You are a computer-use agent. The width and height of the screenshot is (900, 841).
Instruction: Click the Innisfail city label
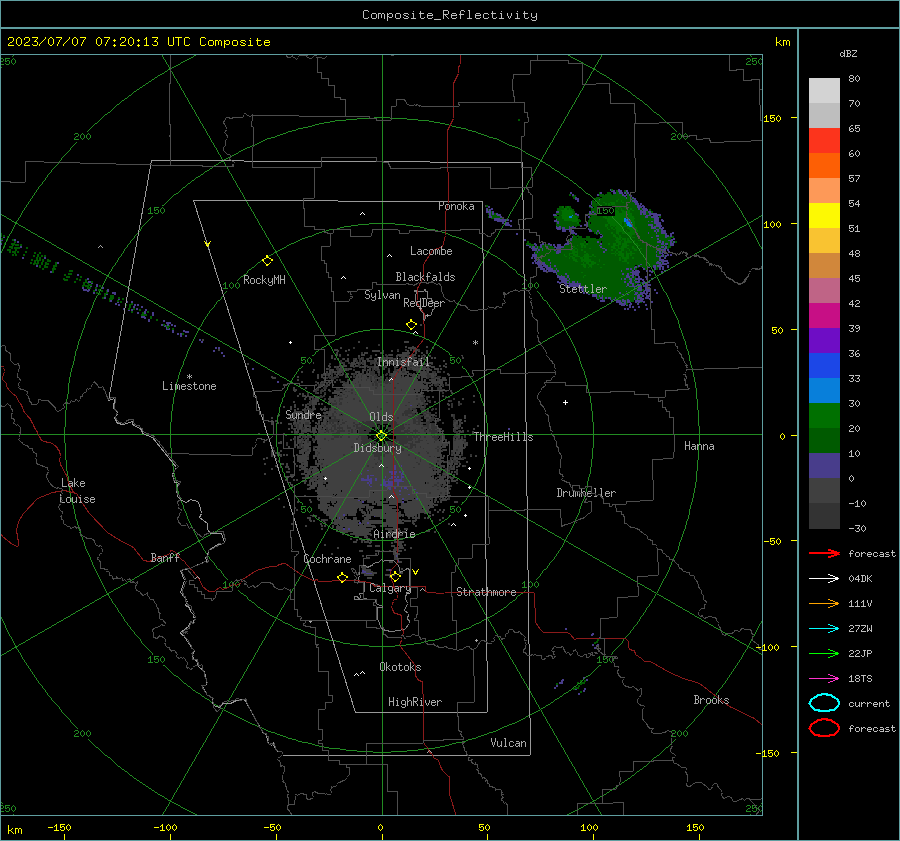pos(403,362)
